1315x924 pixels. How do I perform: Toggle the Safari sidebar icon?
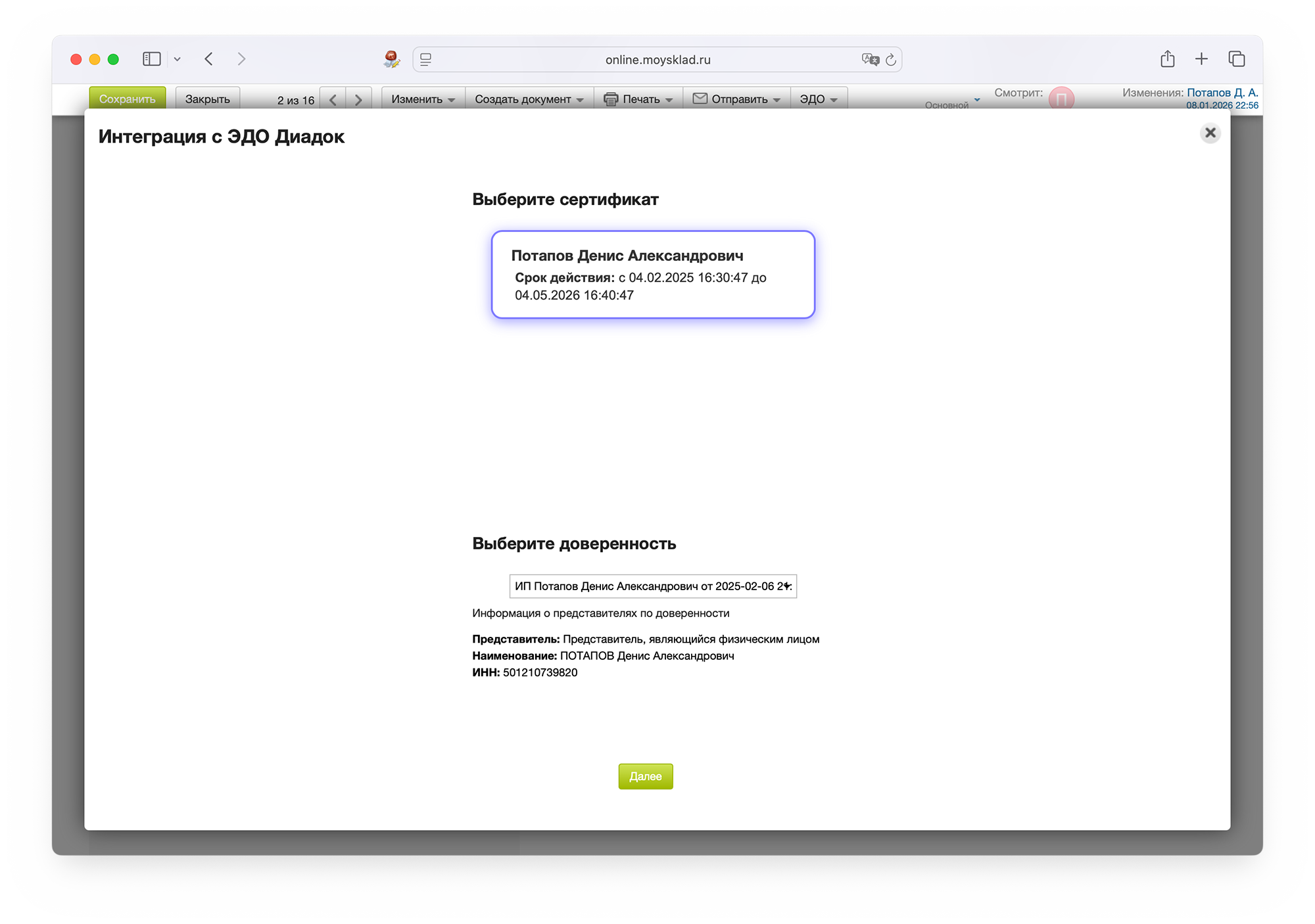tap(152, 59)
